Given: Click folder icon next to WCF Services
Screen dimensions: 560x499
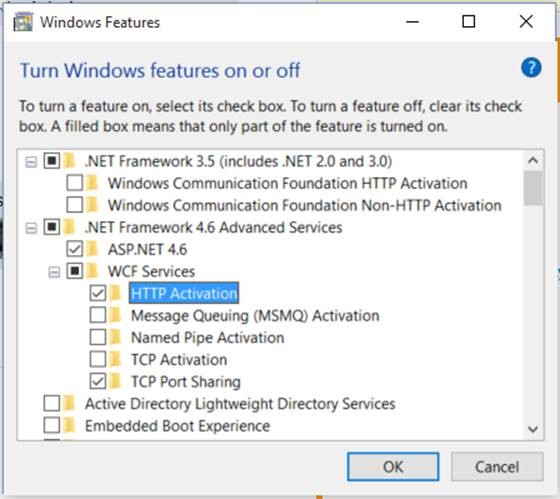Looking at the screenshot, I should tap(93, 271).
